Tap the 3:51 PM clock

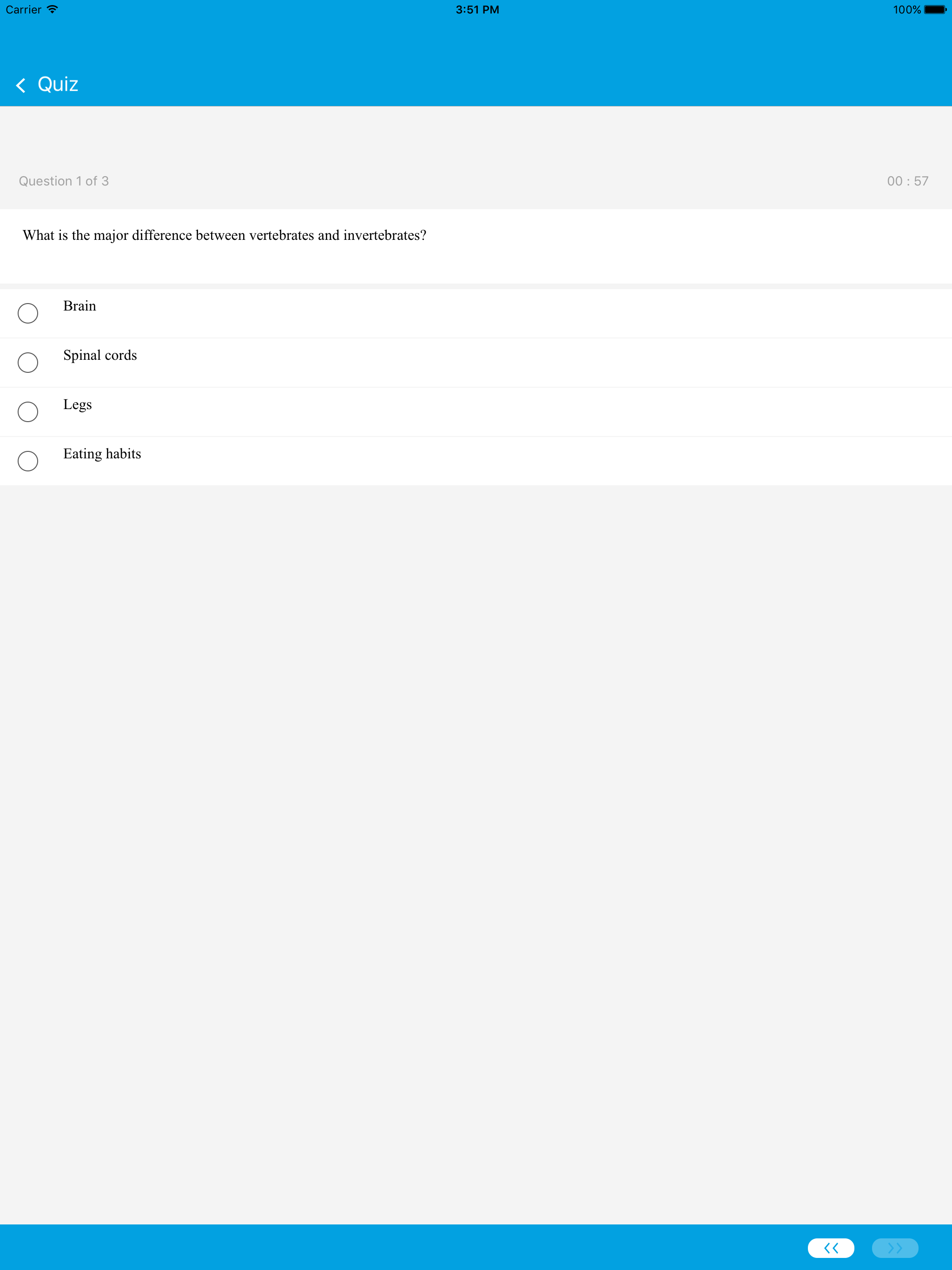point(477,10)
